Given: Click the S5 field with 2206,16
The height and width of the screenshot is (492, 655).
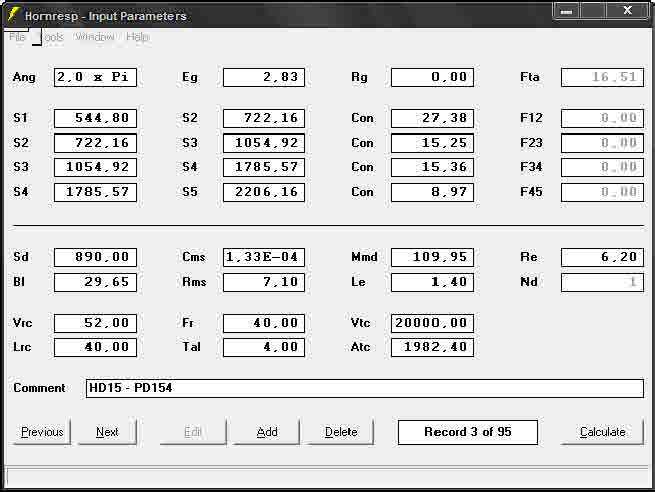Looking at the screenshot, I should coord(264,192).
